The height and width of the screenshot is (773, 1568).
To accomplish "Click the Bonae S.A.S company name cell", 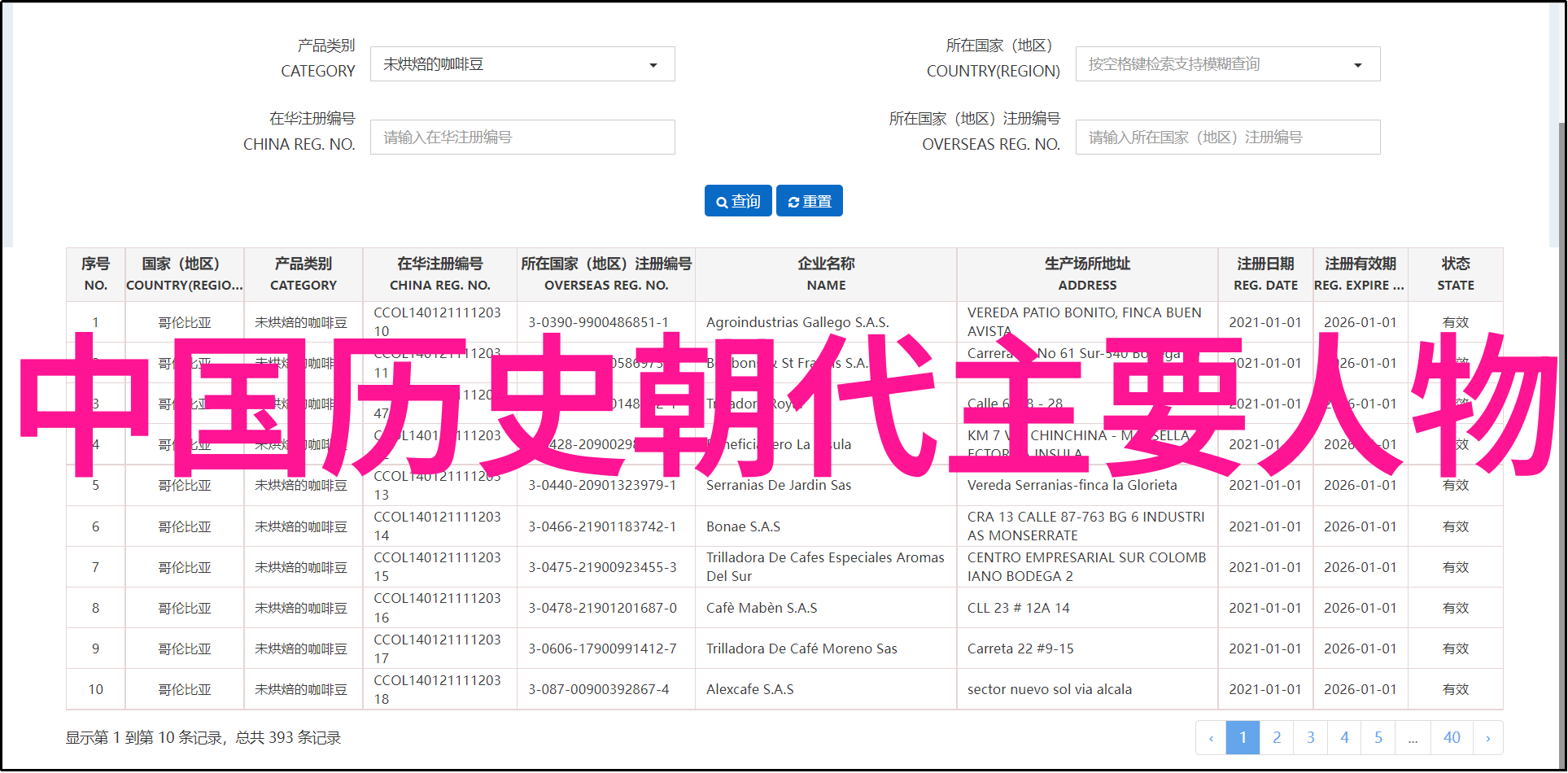I will click(x=743, y=526).
